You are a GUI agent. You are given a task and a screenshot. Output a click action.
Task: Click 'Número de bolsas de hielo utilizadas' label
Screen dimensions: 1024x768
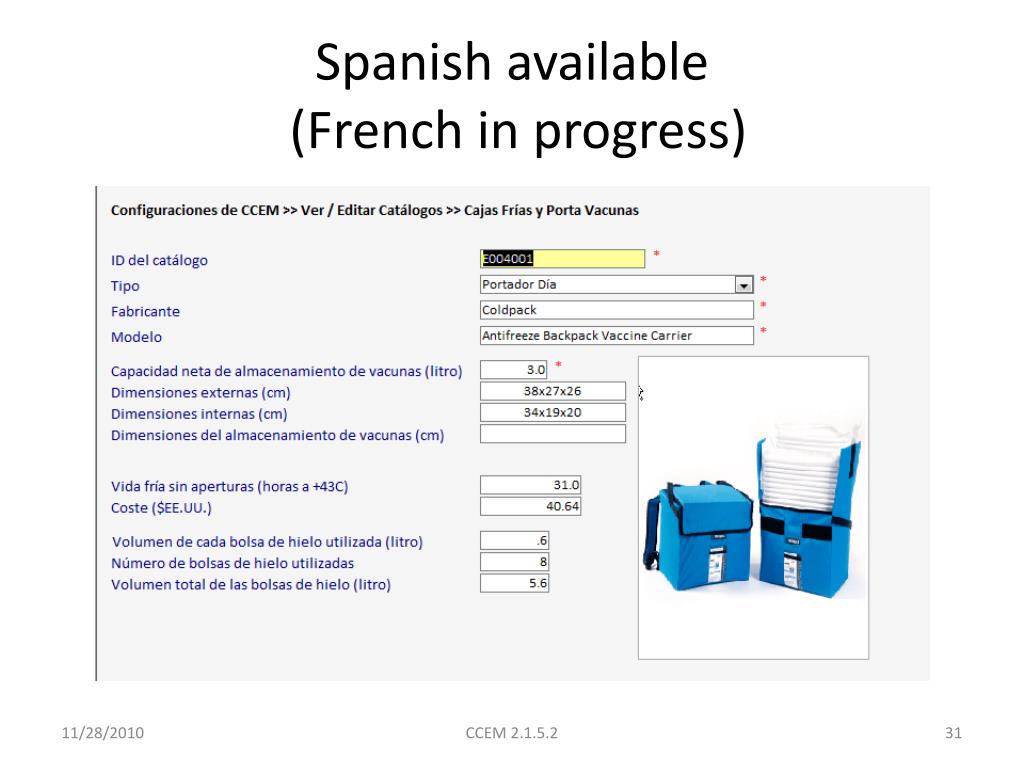tap(232, 563)
